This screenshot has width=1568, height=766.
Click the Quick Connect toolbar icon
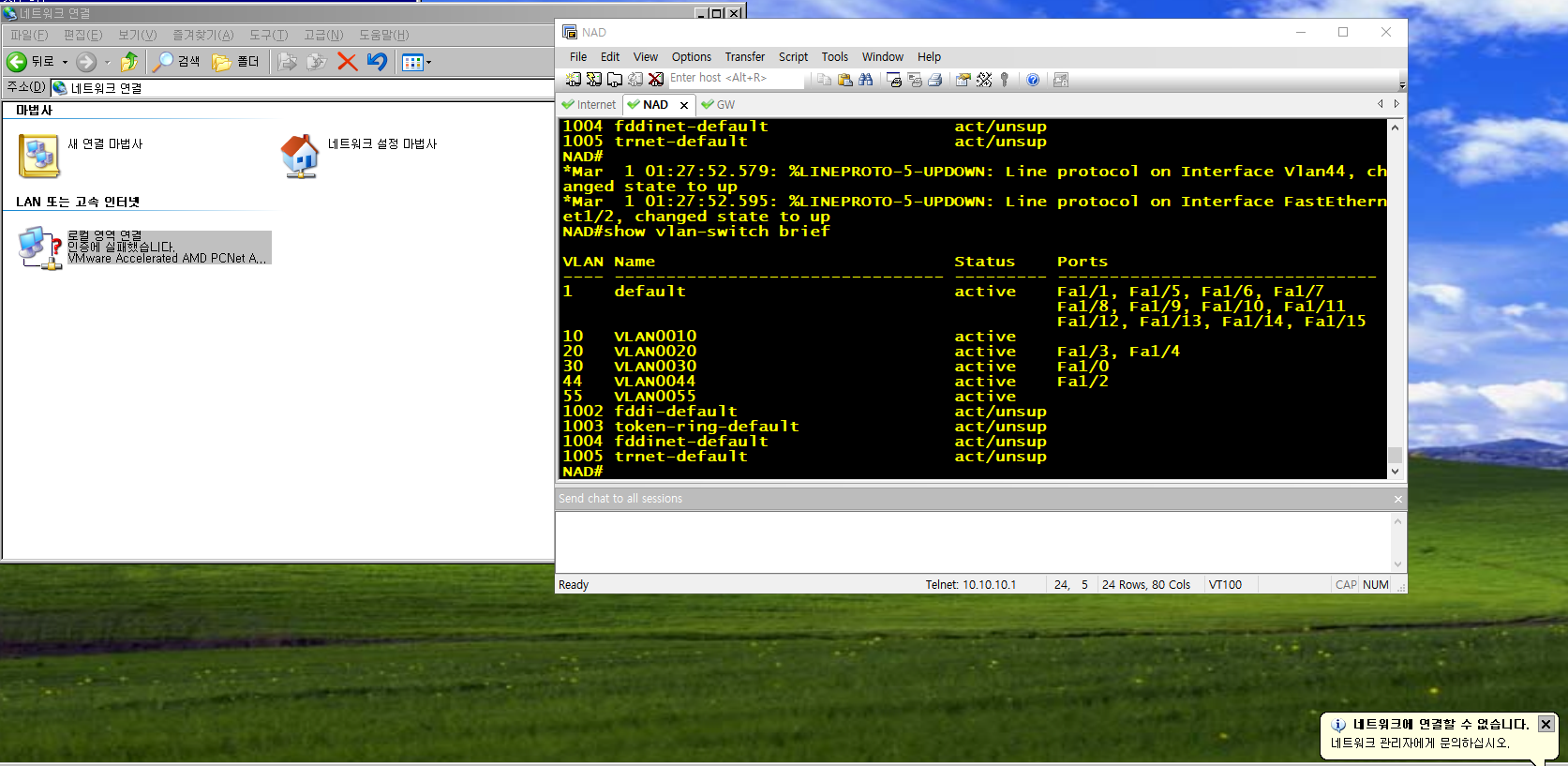593,80
